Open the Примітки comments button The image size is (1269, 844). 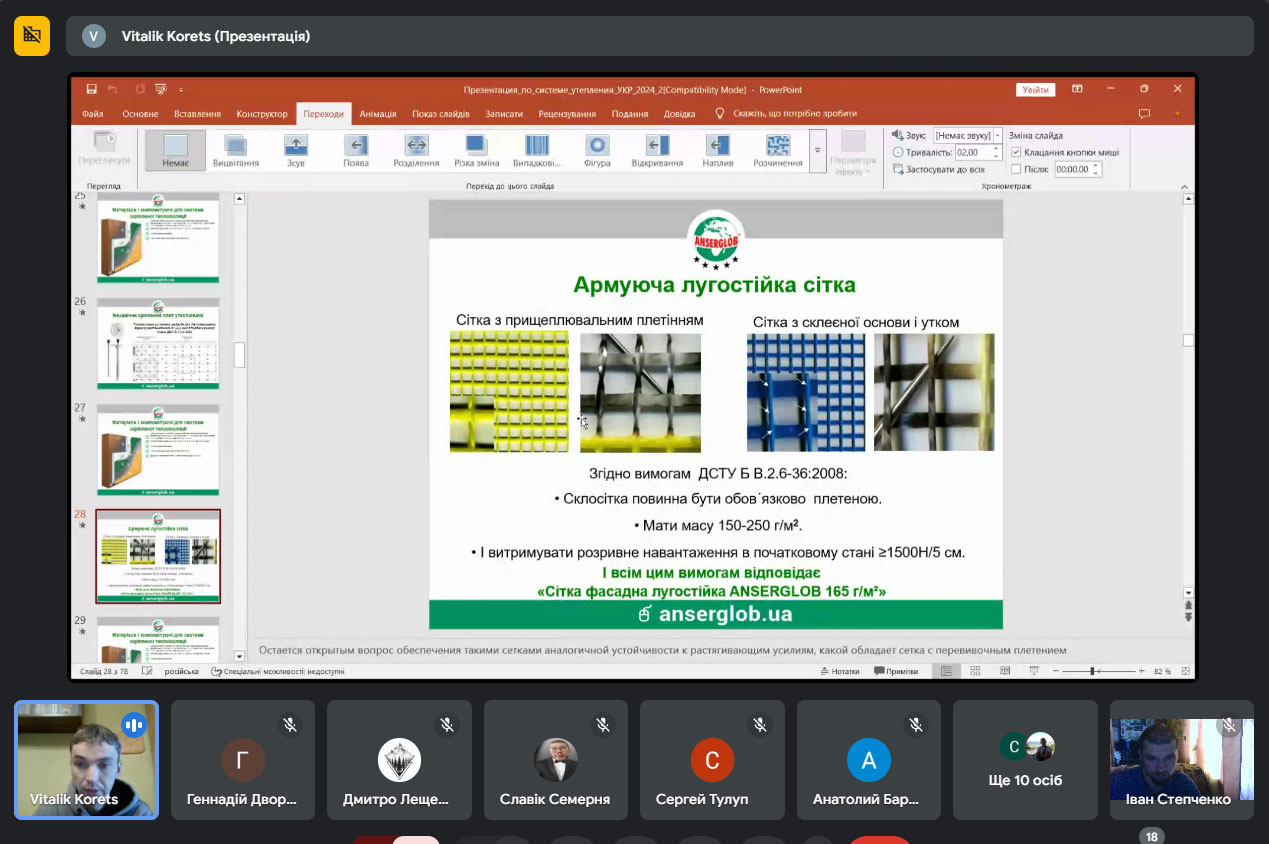point(896,671)
